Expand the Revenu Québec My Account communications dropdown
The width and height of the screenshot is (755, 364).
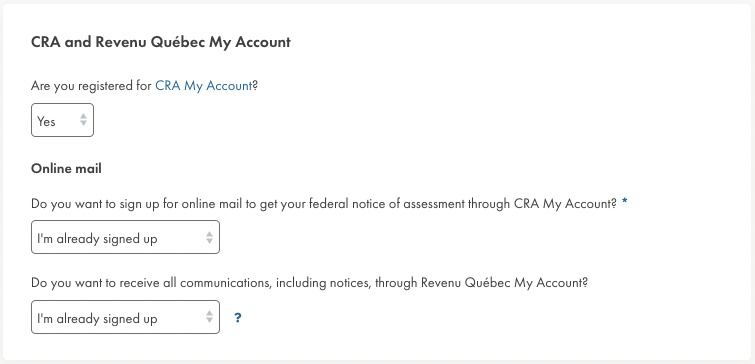125,317
